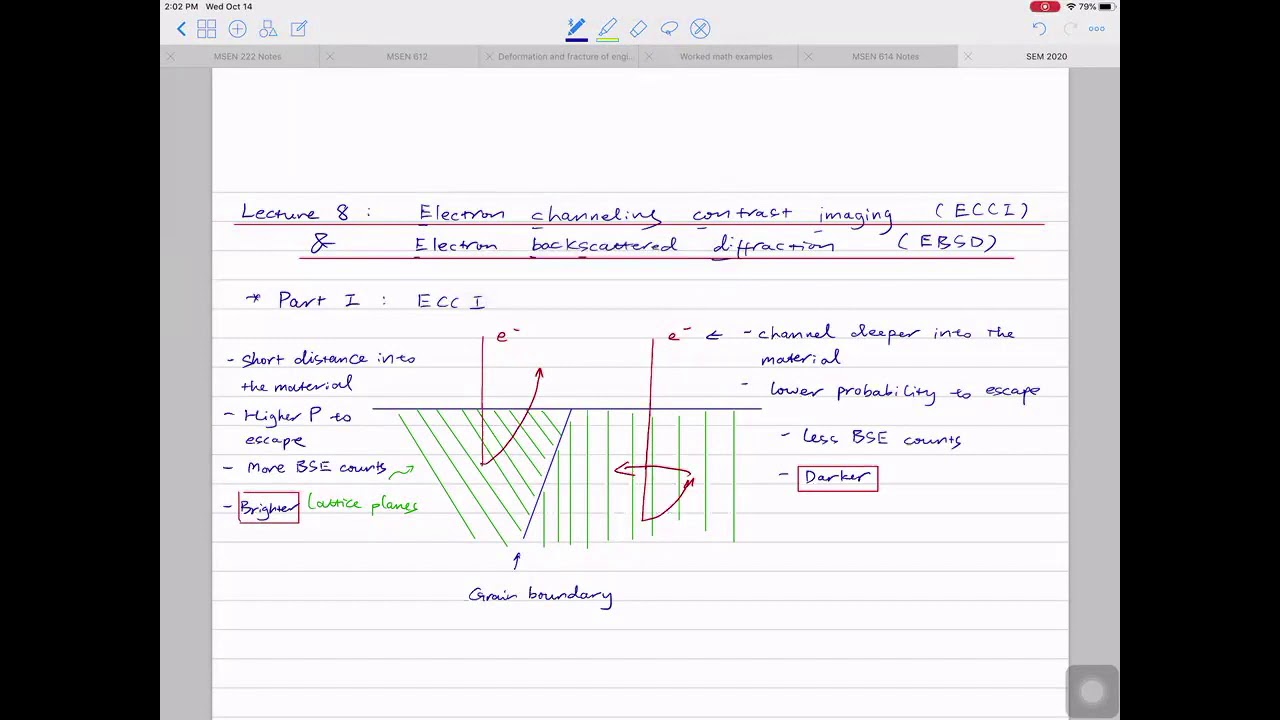This screenshot has width=1280, height=720.
Task: Tap 'More BSE counts' handwritten note
Action: click(316, 467)
